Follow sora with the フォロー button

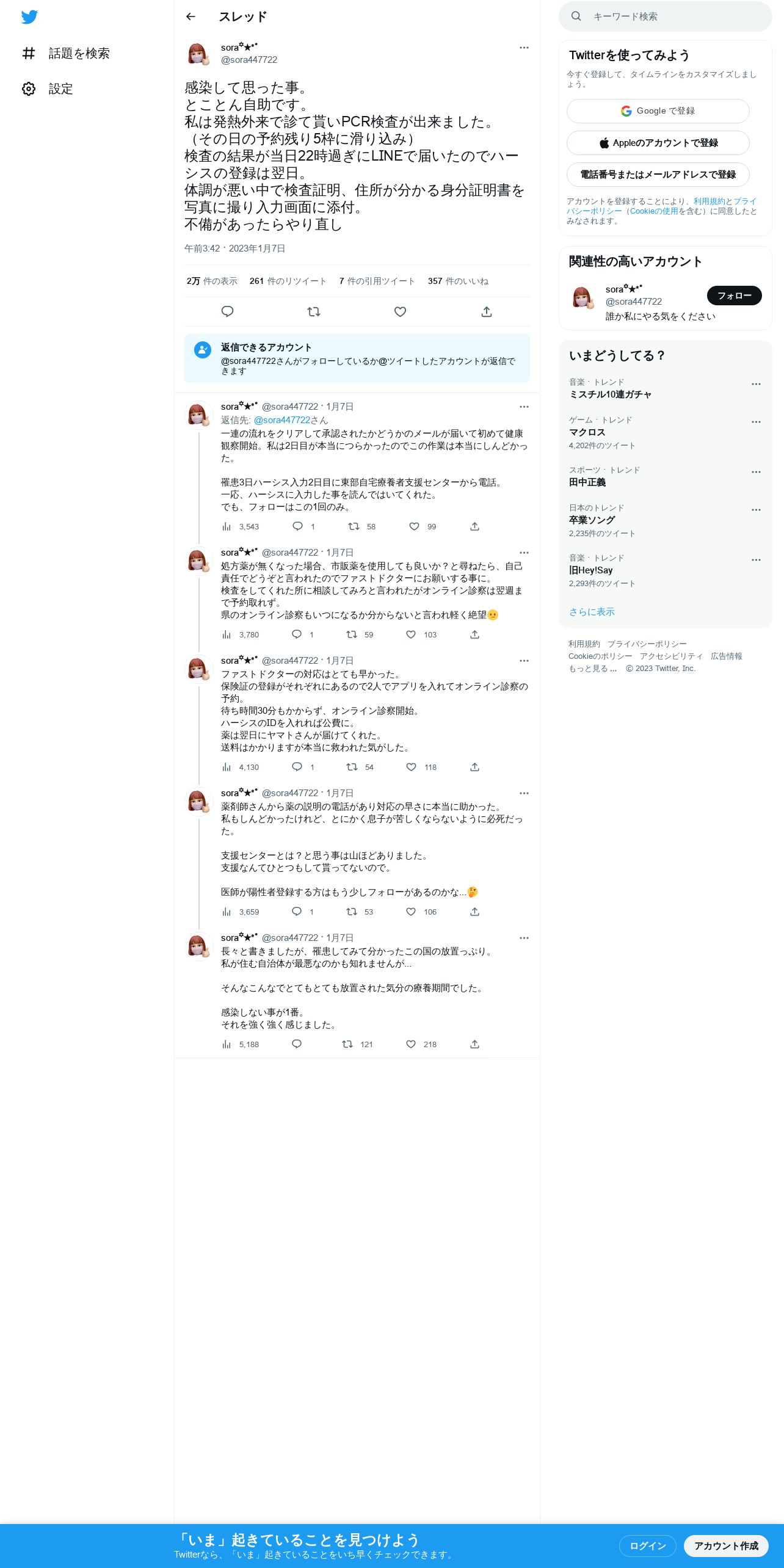[x=734, y=296]
